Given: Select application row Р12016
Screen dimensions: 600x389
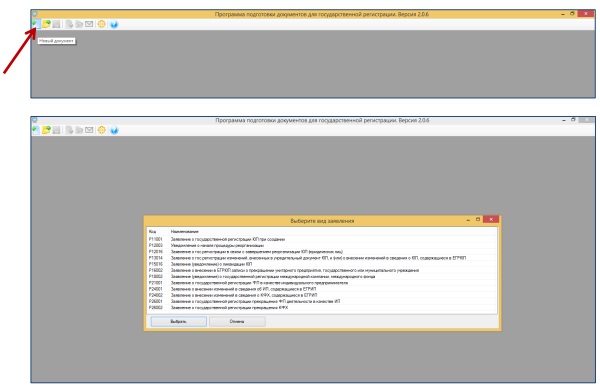Looking at the screenshot, I should click(x=322, y=252).
